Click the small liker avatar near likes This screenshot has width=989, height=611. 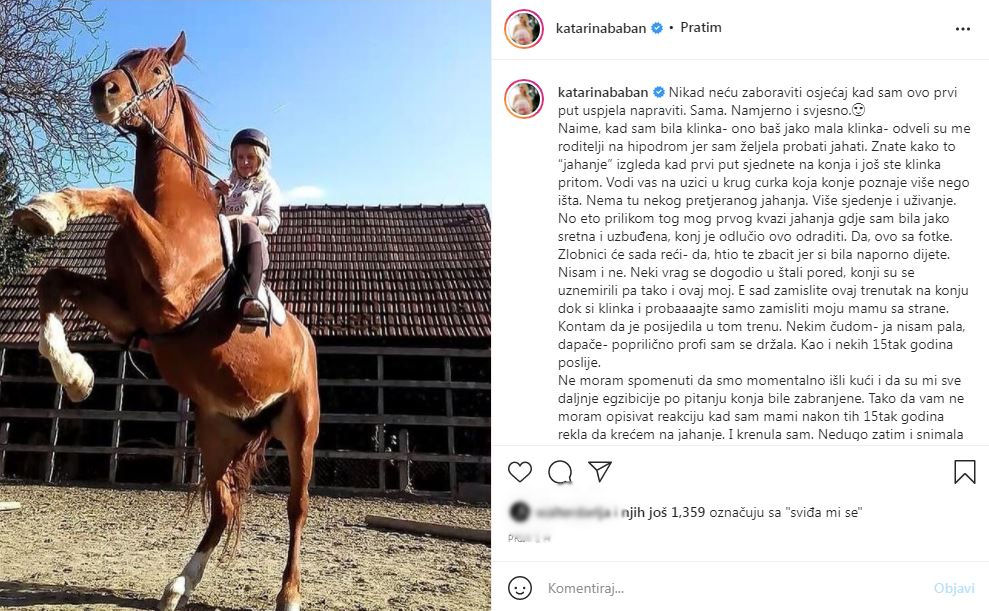tap(519, 513)
